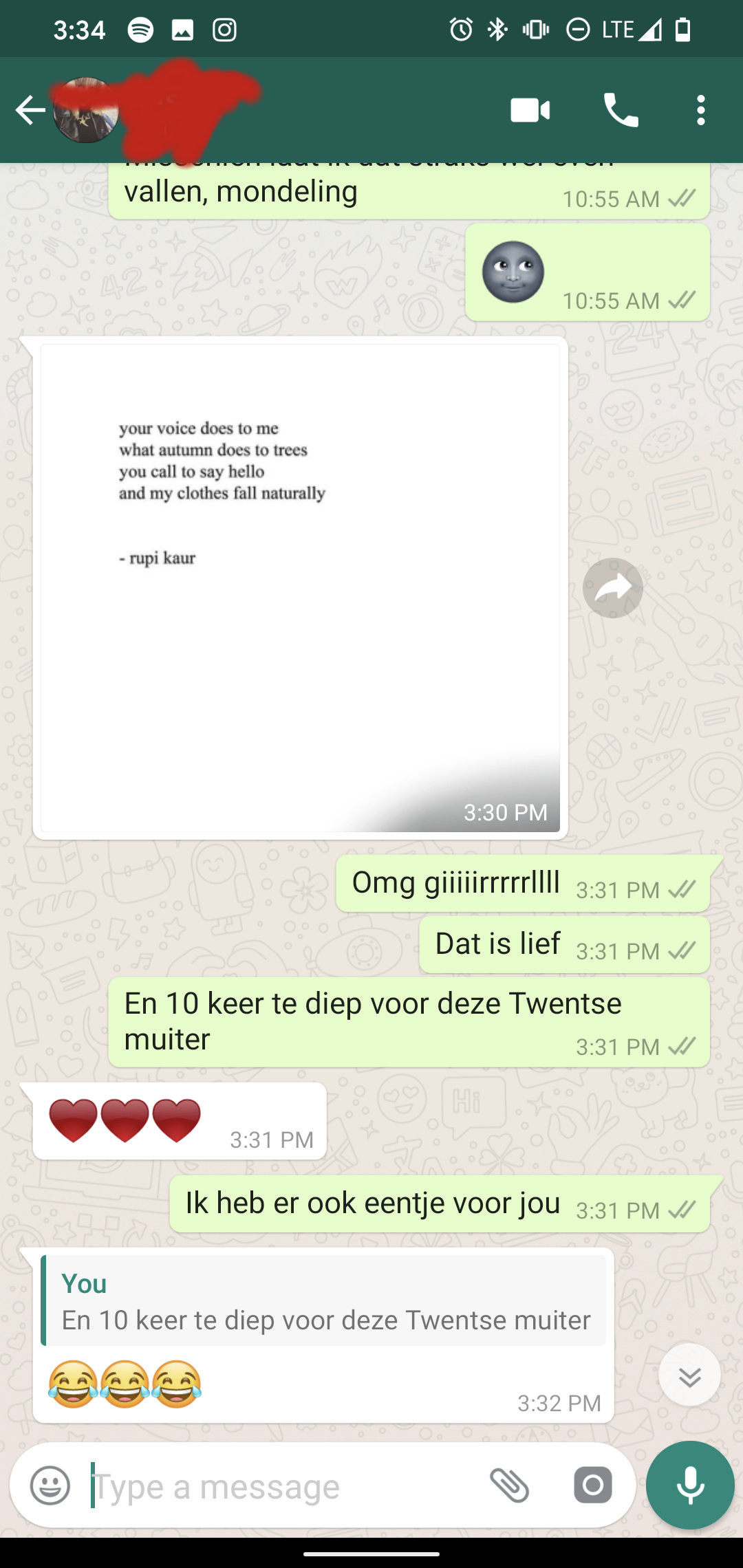Select the 'Dat is lief' message
The width and height of the screenshot is (743, 1568).
[564, 944]
